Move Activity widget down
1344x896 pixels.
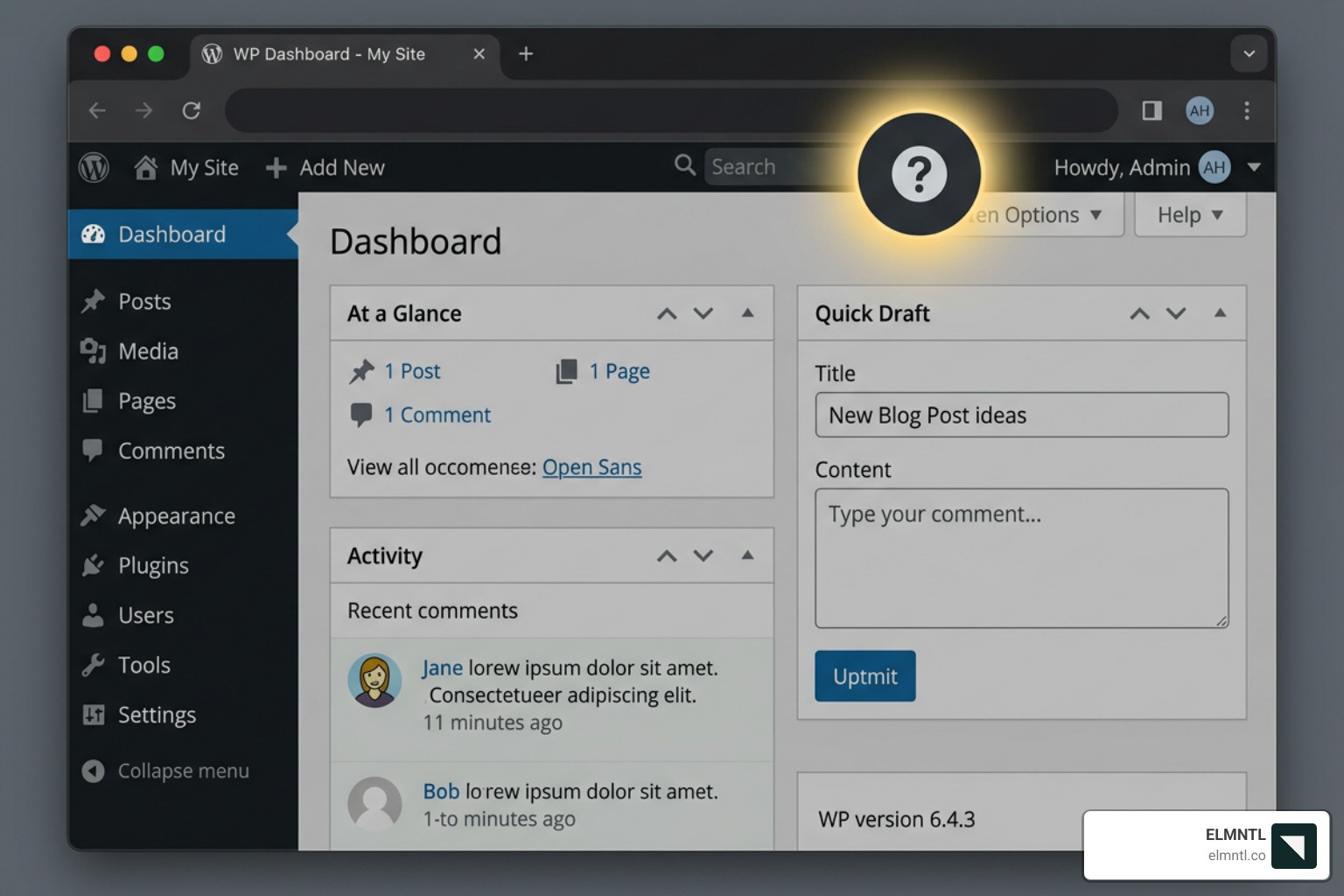tap(703, 556)
